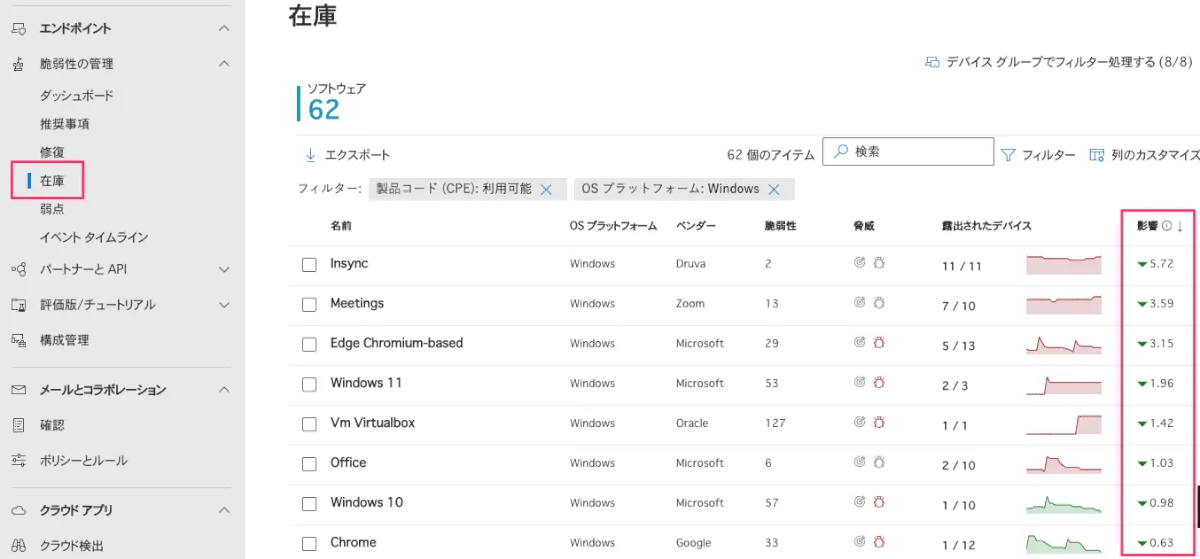1200x559 pixels.
Task: Open イベント タイムライン in the sidebar
Action: (x=94, y=238)
